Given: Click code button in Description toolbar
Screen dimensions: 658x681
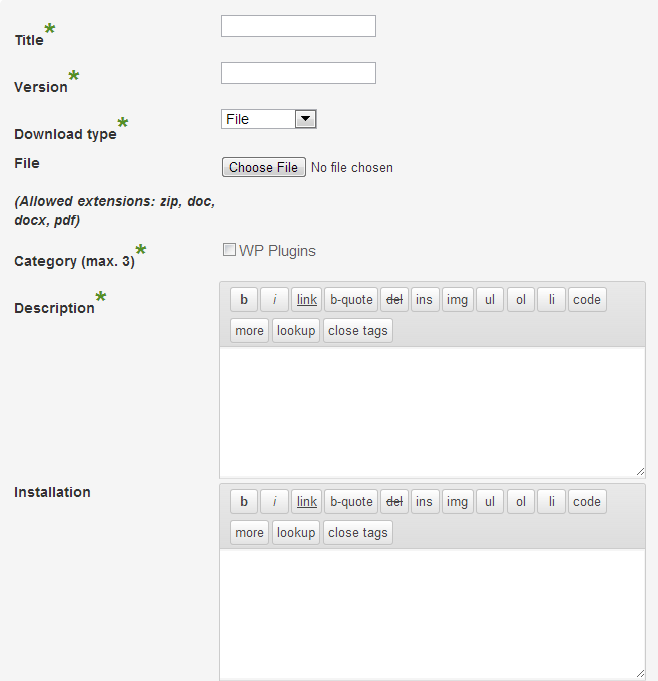Looking at the screenshot, I should tap(587, 299).
